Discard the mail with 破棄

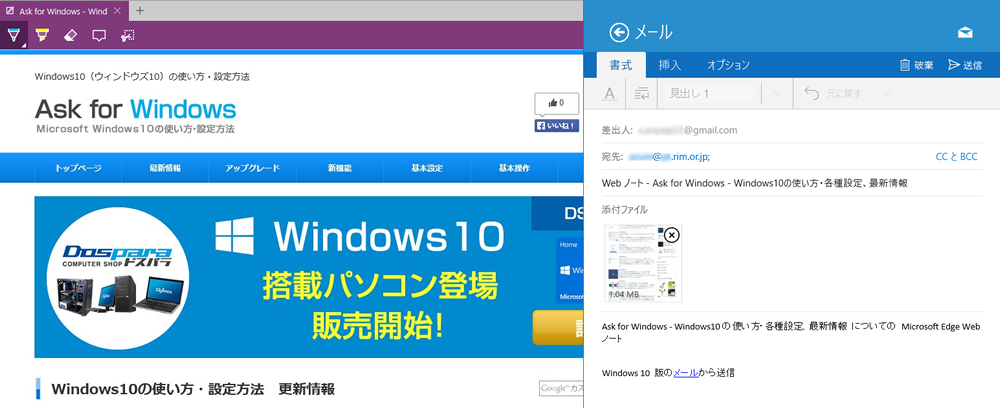click(x=916, y=65)
